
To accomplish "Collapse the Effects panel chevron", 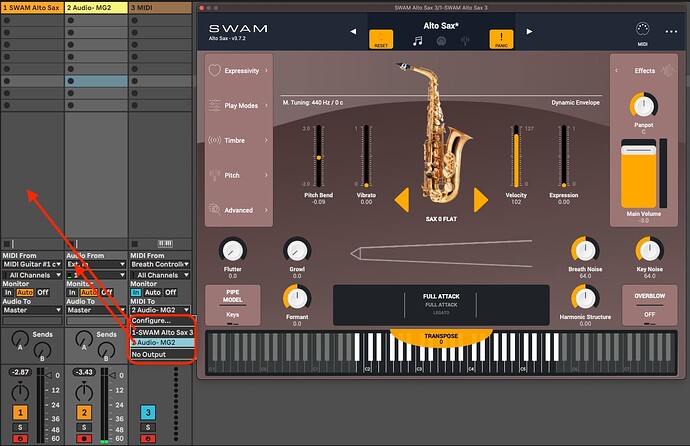I will tap(617, 70).
